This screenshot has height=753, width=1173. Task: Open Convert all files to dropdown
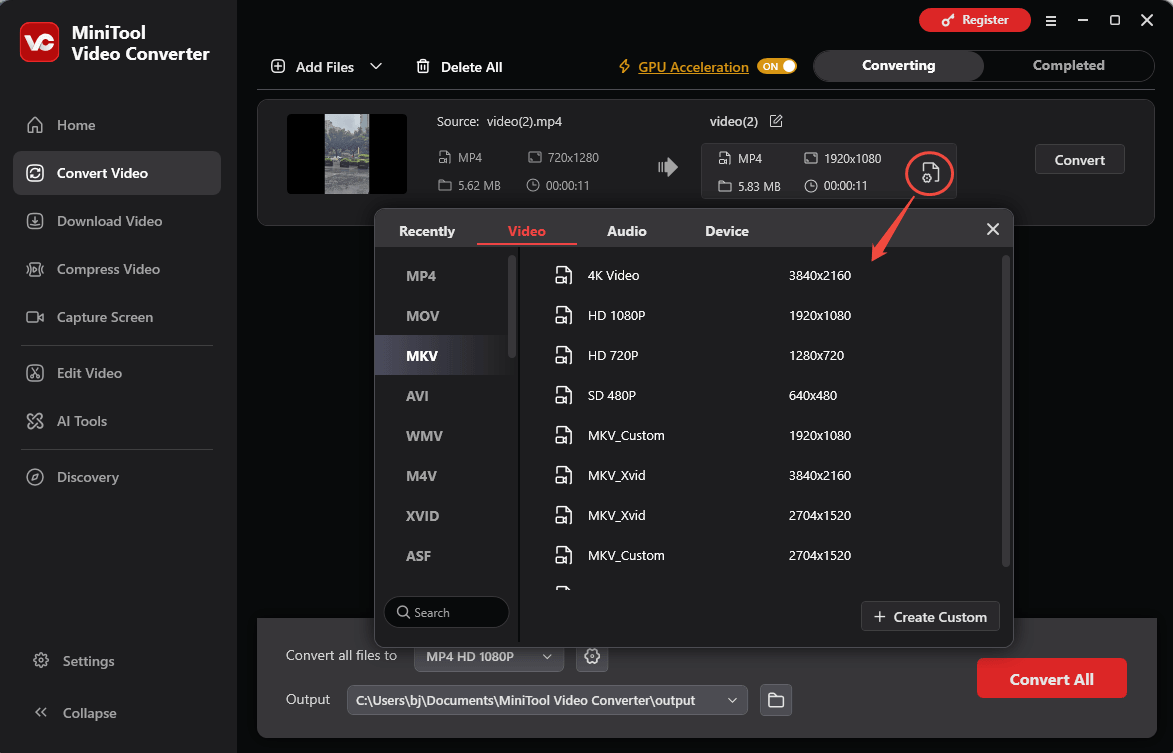coord(489,657)
